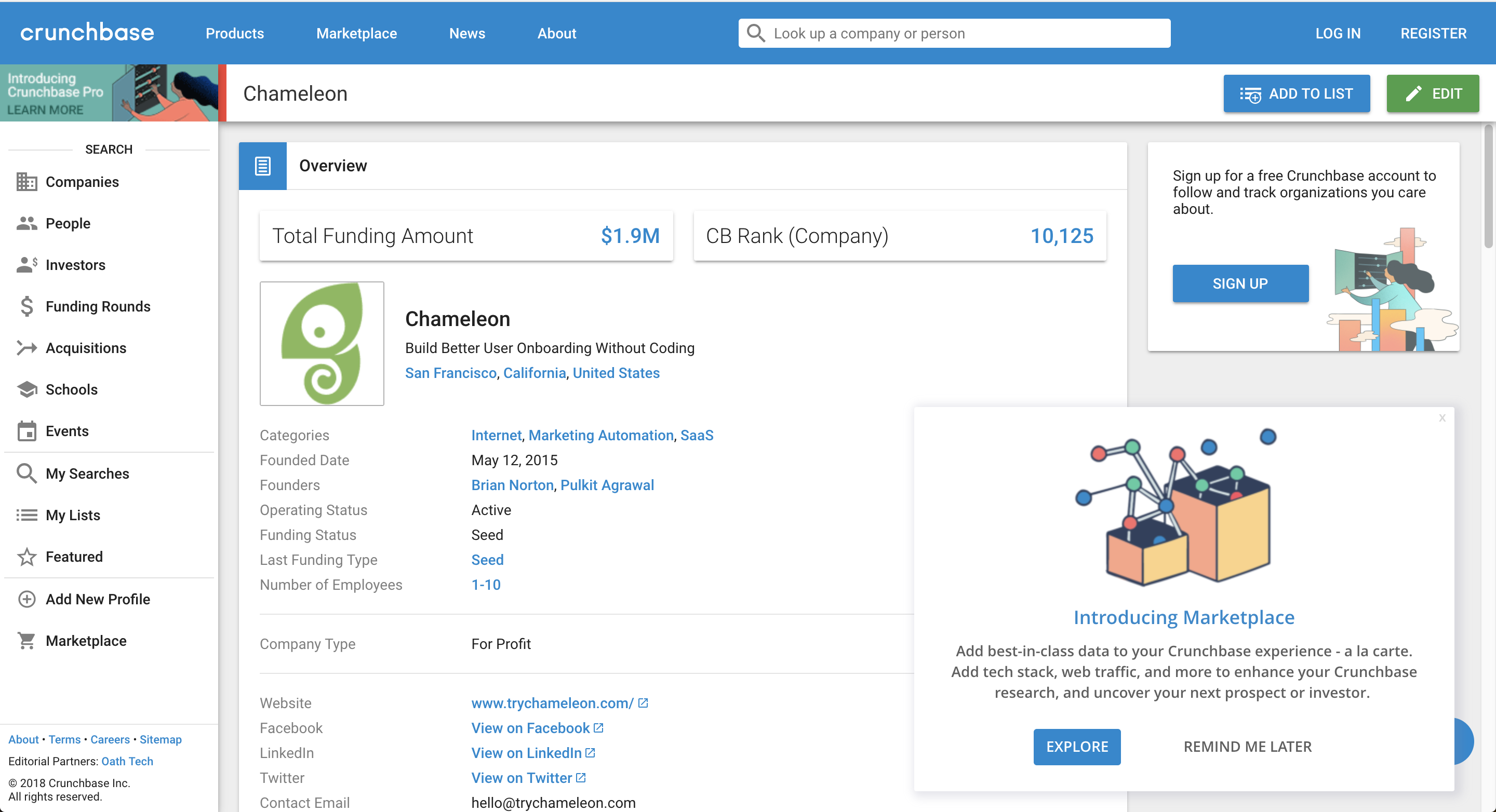Click the 1-10 employees link
This screenshot has height=812, width=1496.
[x=486, y=585]
